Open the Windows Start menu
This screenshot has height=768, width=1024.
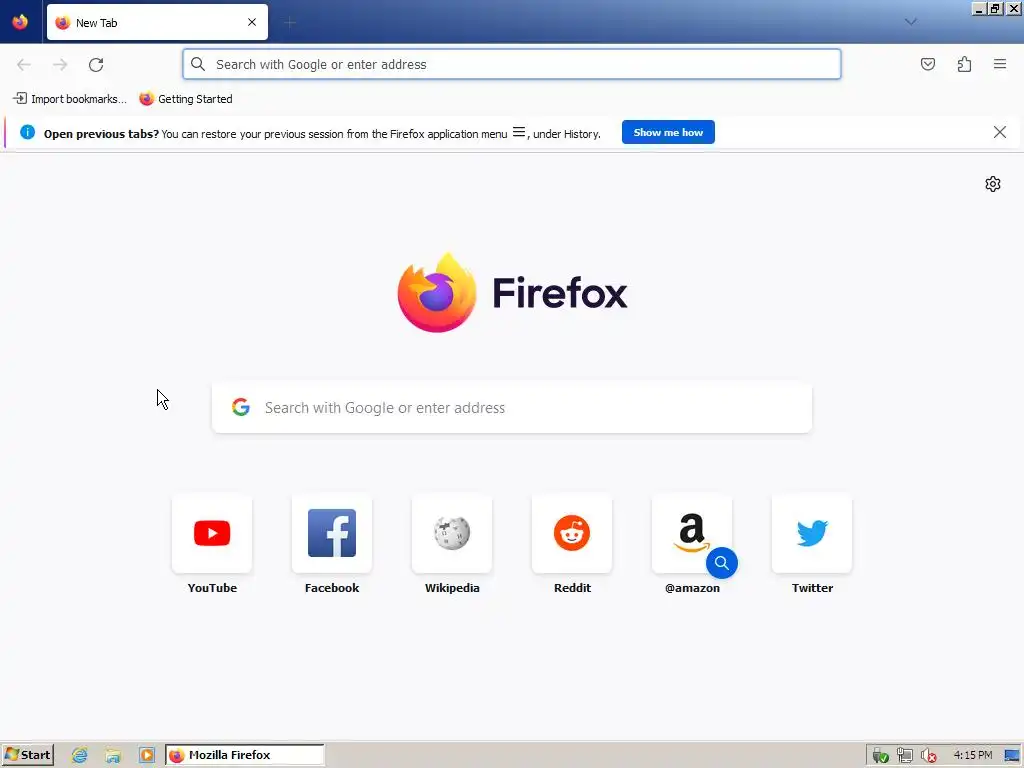tap(27, 755)
